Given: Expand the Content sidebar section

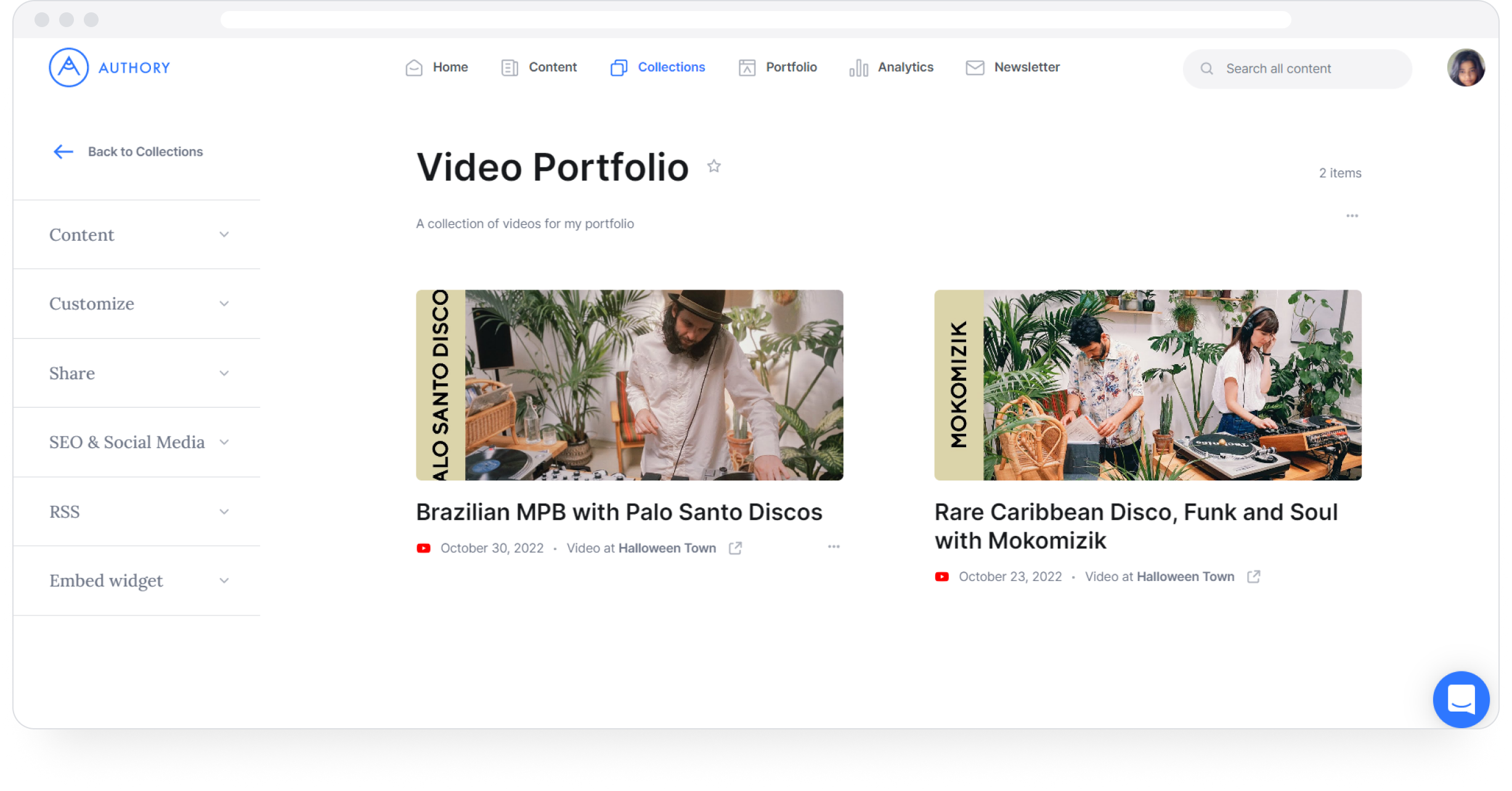Looking at the screenshot, I should coord(137,235).
